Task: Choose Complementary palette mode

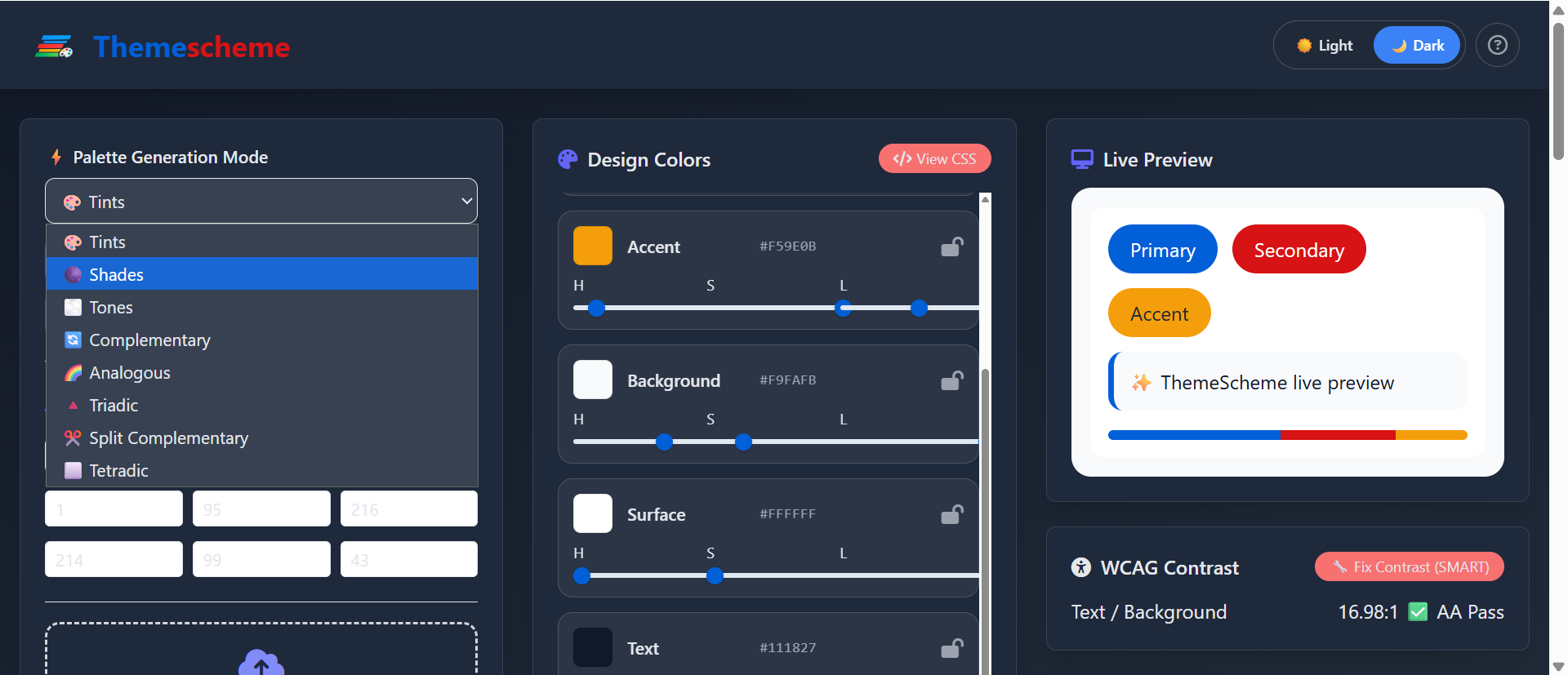Action: click(x=261, y=340)
